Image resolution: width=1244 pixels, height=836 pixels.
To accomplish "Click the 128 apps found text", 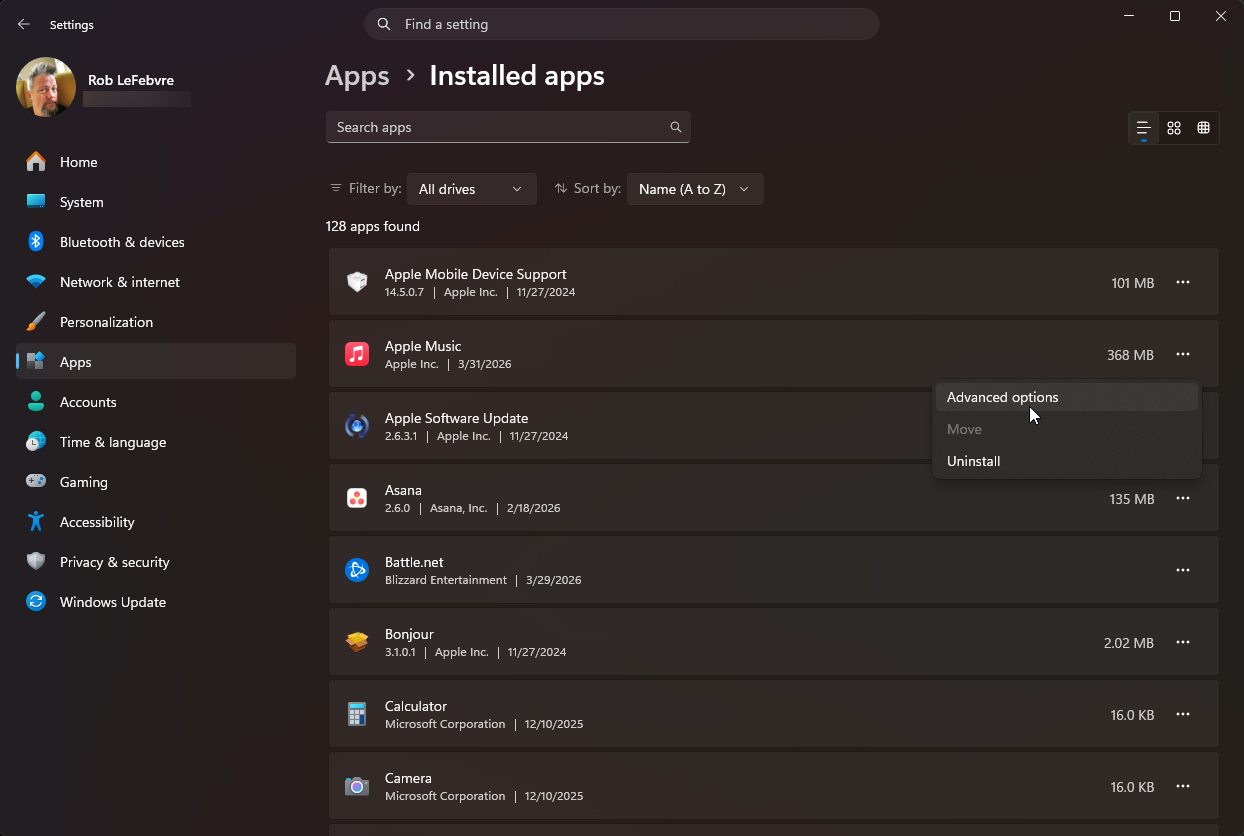I will coord(373,226).
